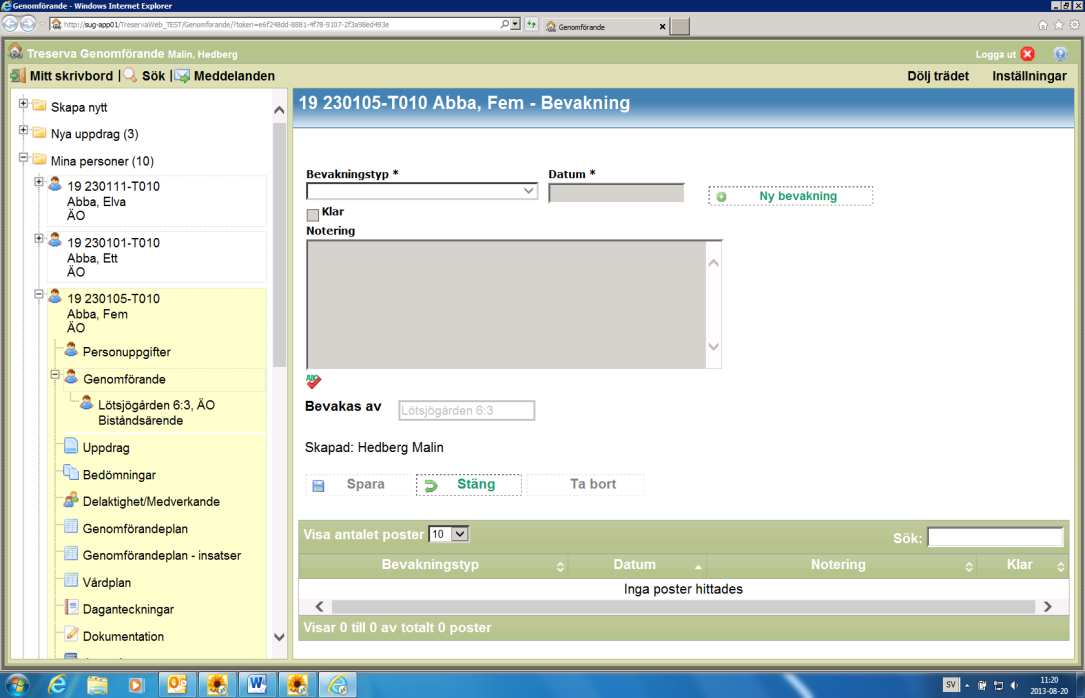Click the Bevakas av Lötsjögården 6:3 field
The image size is (1085, 698).
(466, 410)
